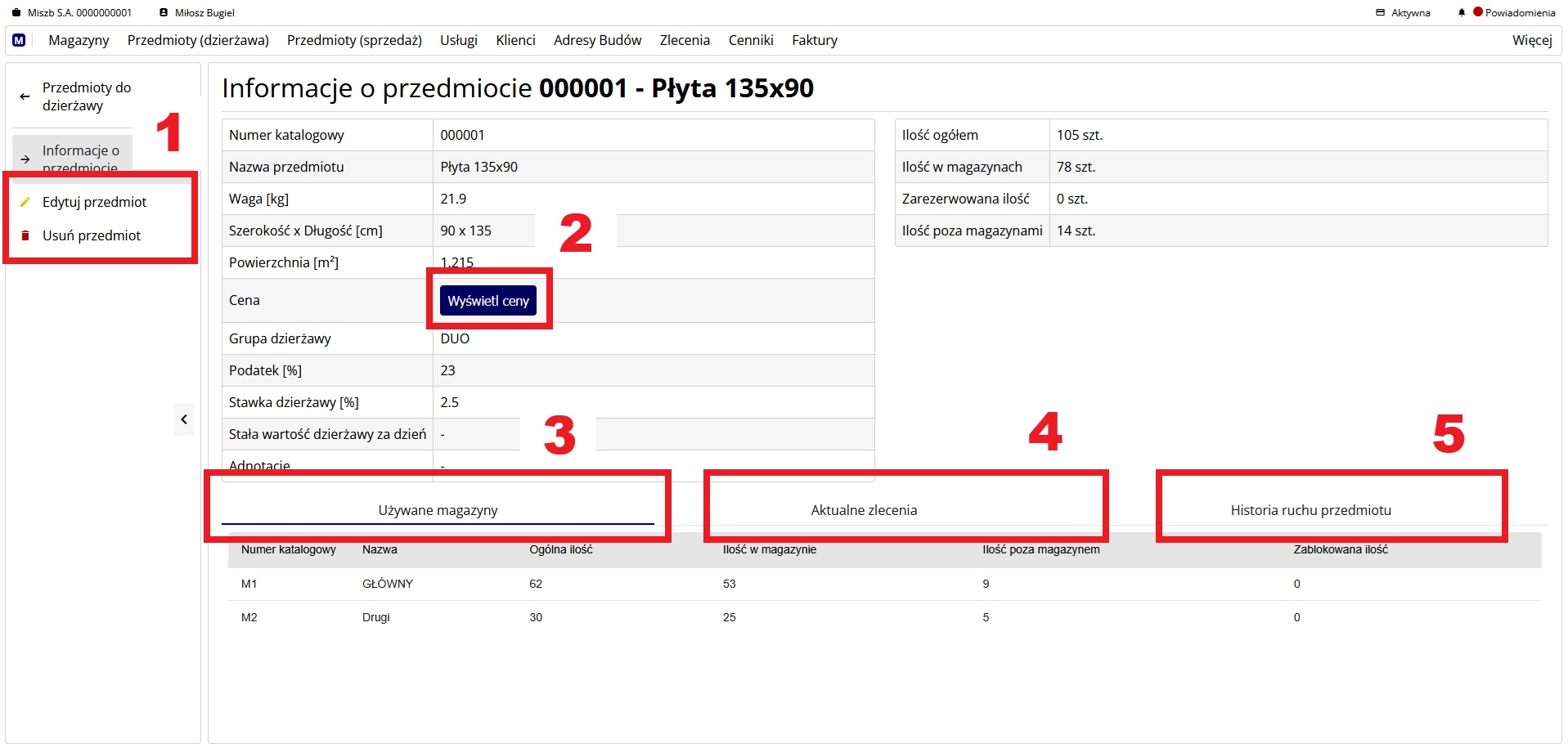Open the Przedmioty (dzierżawa) menu
Viewport: 1568px width, 748px height.
click(x=198, y=40)
